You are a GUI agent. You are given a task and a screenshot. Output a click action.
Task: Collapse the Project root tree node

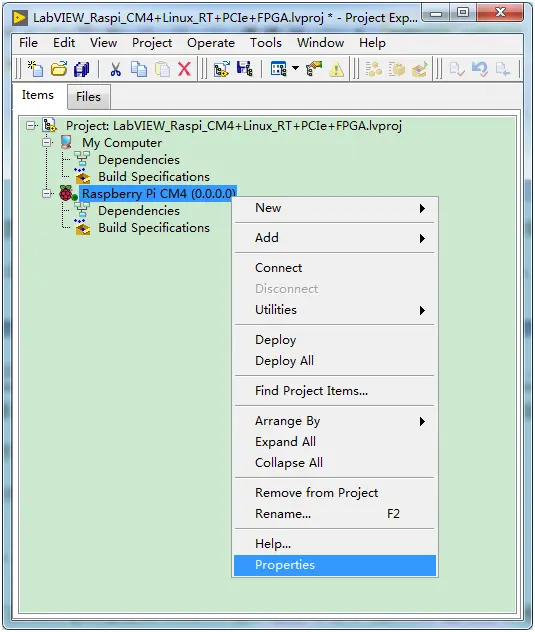click(x=30, y=125)
